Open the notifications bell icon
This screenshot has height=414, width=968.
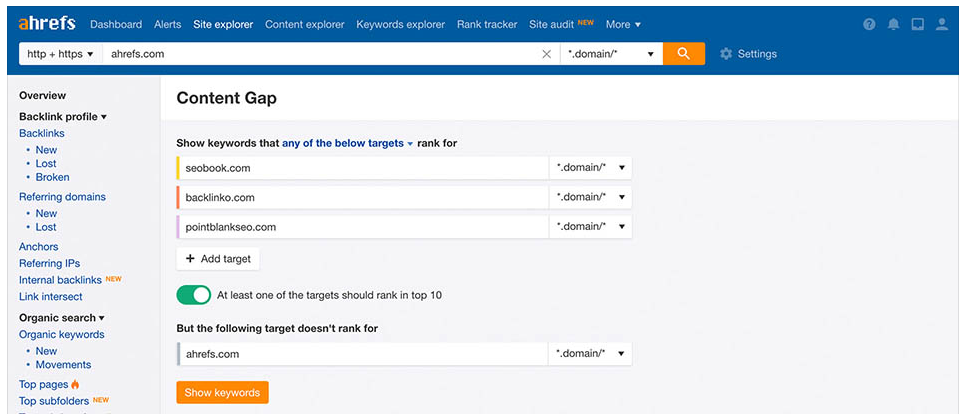click(893, 25)
